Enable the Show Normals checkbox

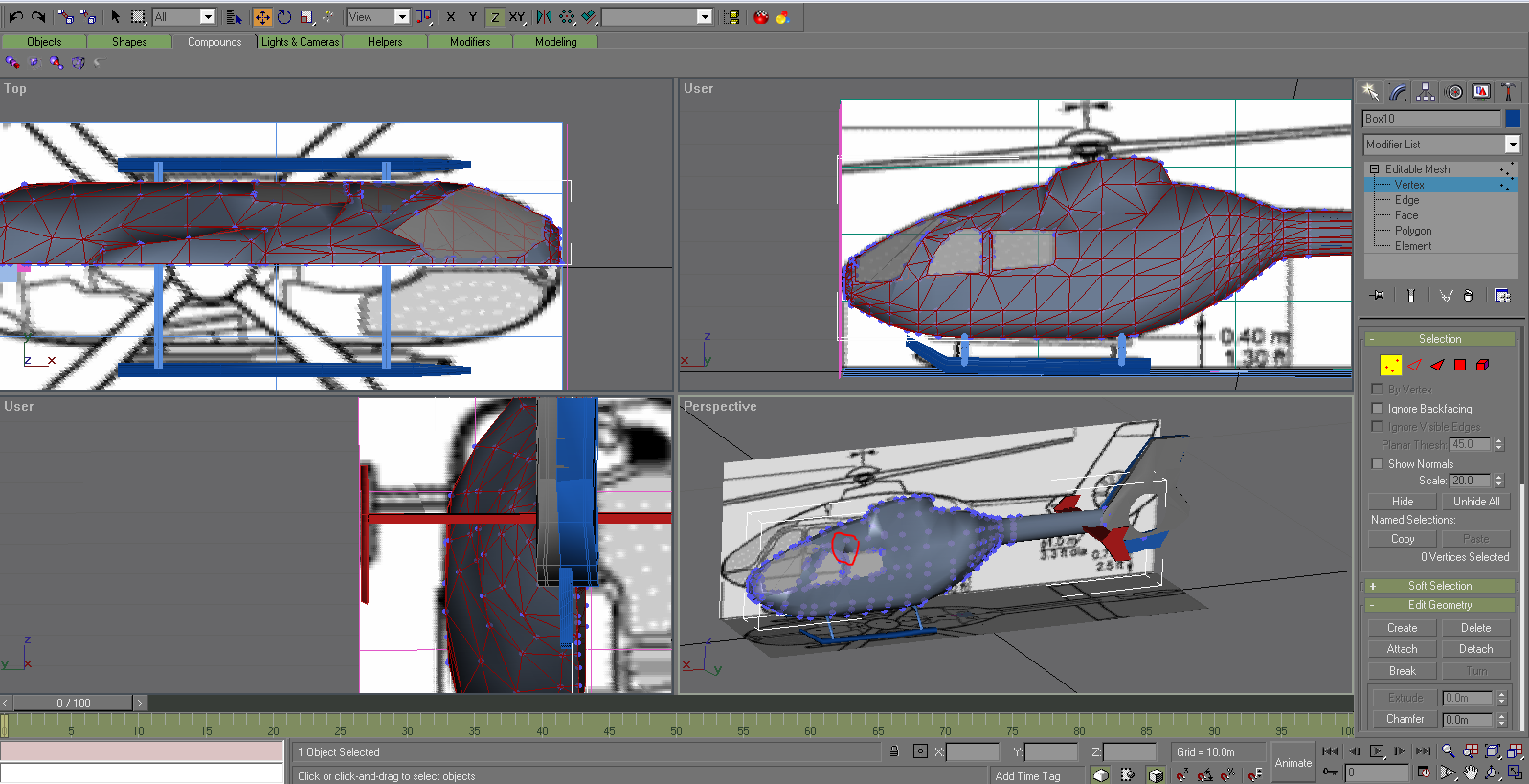[x=1378, y=464]
